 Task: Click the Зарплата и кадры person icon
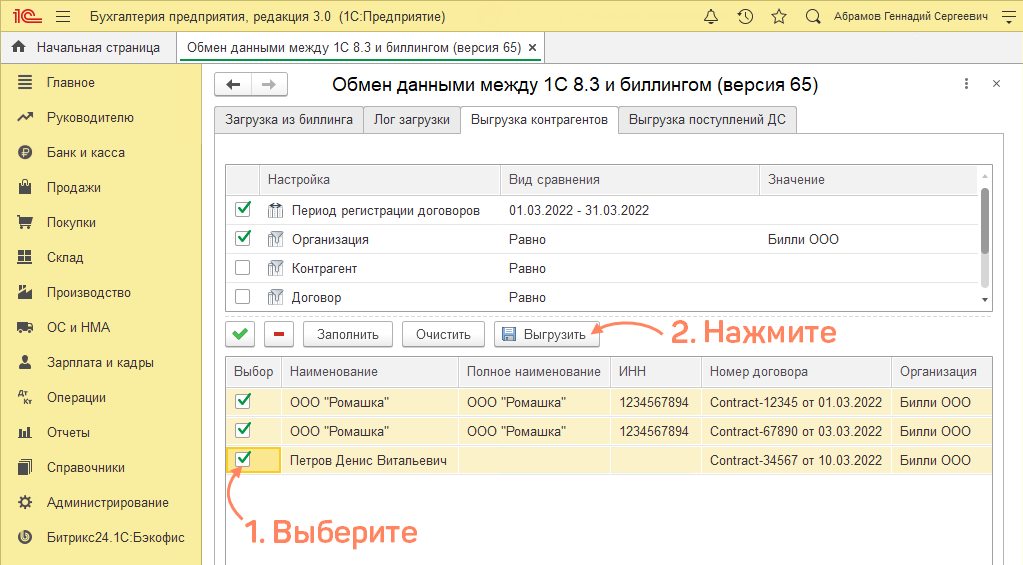click(x=25, y=362)
